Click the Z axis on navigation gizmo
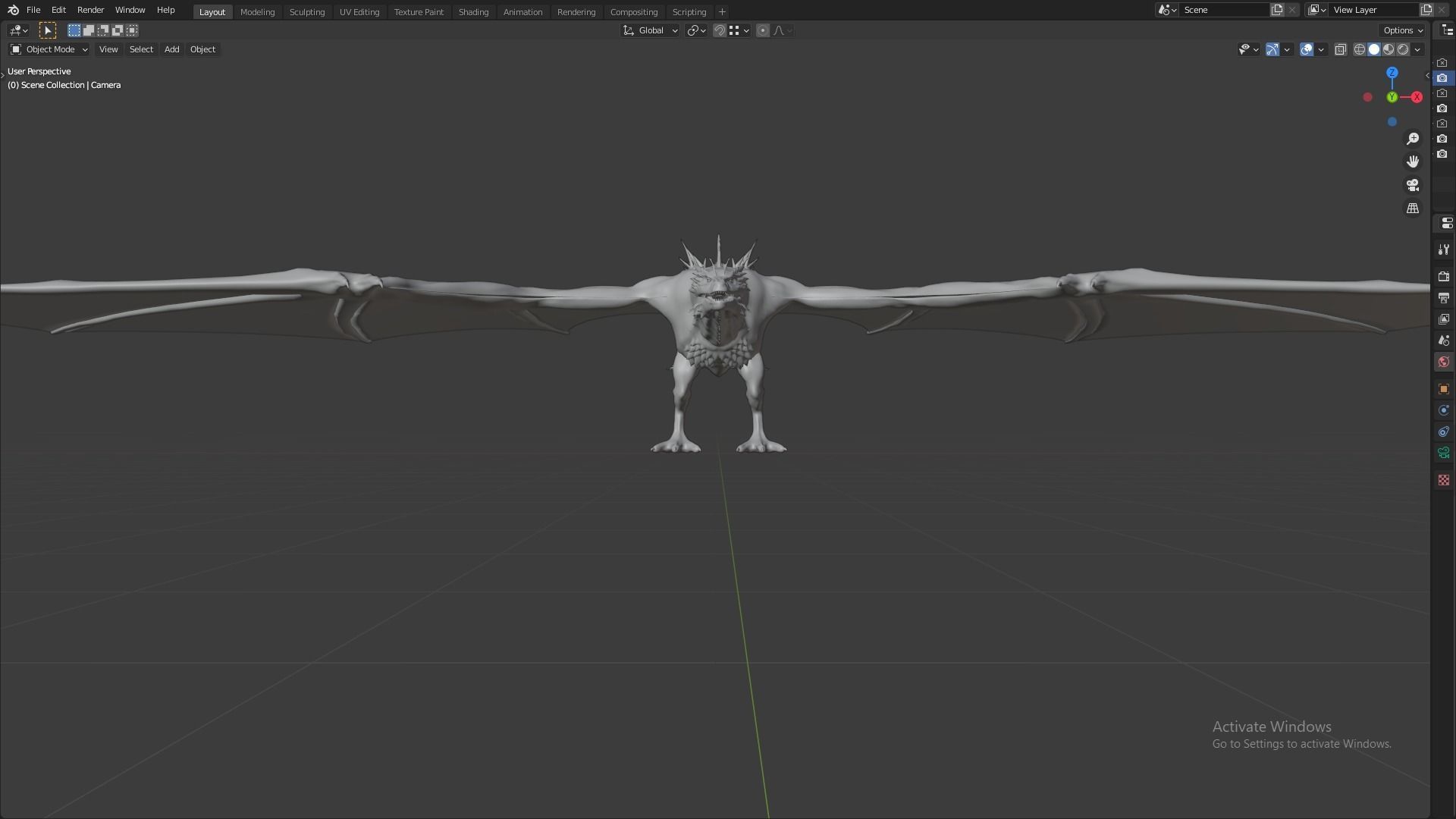Image resolution: width=1456 pixels, height=819 pixels. 1392,72
